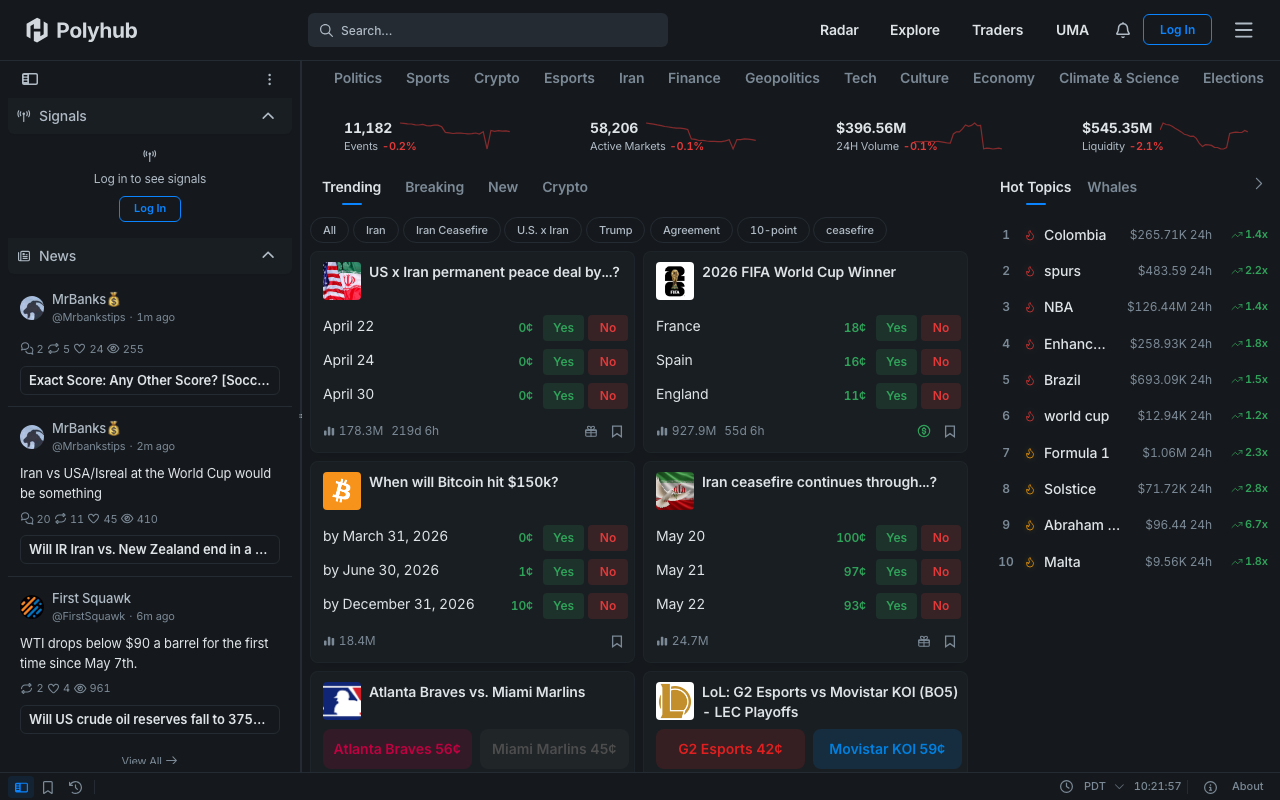Click View All news link
The width and height of the screenshot is (1280, 800).
(x=150, y=761)
